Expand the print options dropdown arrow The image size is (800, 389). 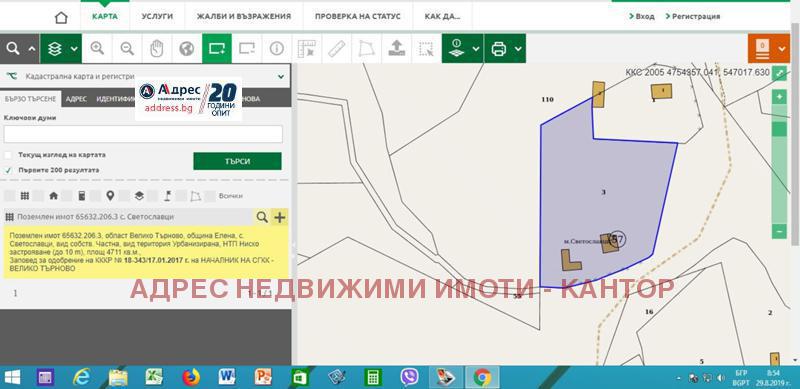518,49
